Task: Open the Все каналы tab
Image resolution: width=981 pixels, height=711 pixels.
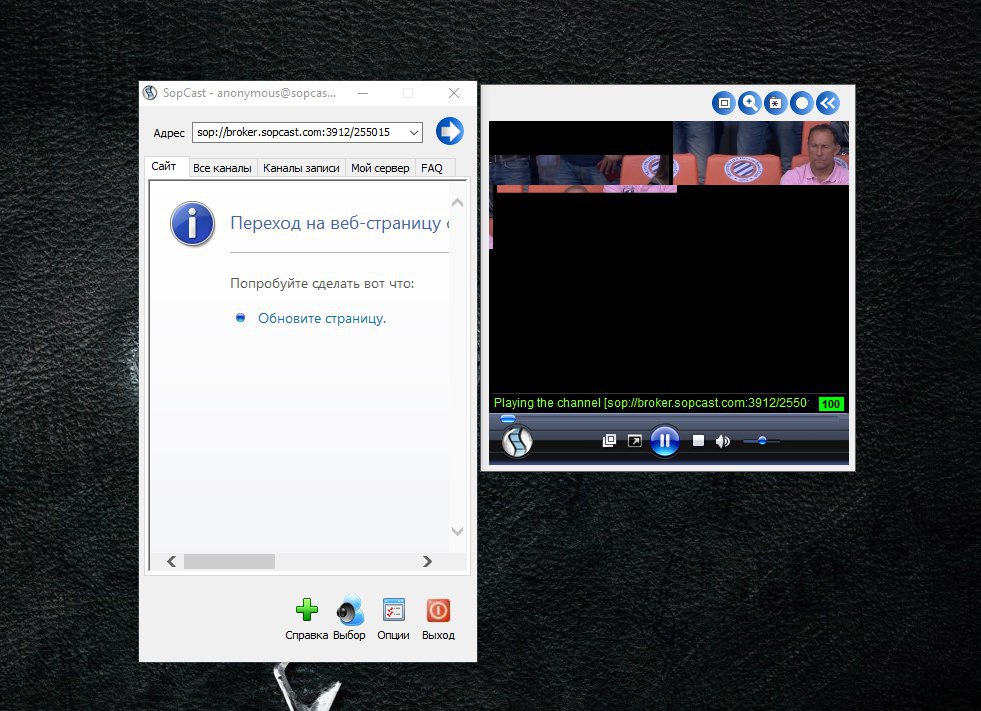Action: [222, 168]
